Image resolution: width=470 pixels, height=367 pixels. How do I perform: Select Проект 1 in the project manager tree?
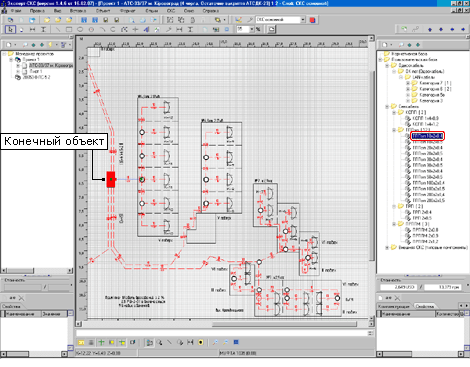[31, 60]
